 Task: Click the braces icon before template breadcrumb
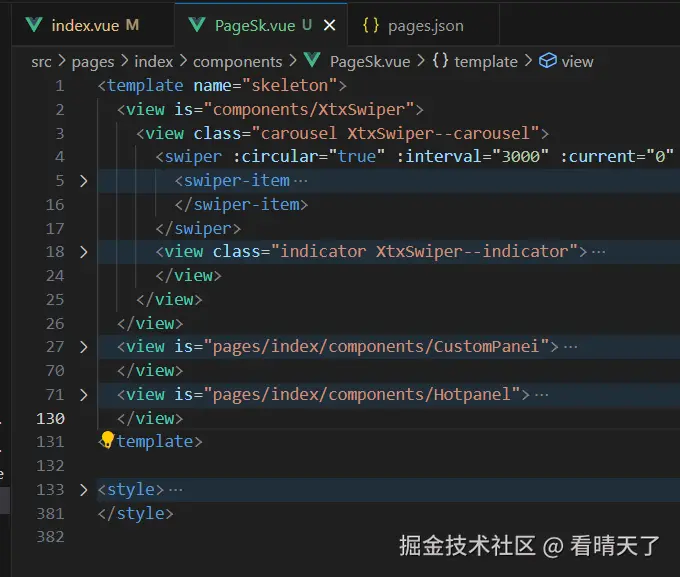pyautogui.click(x=440, y=60)
